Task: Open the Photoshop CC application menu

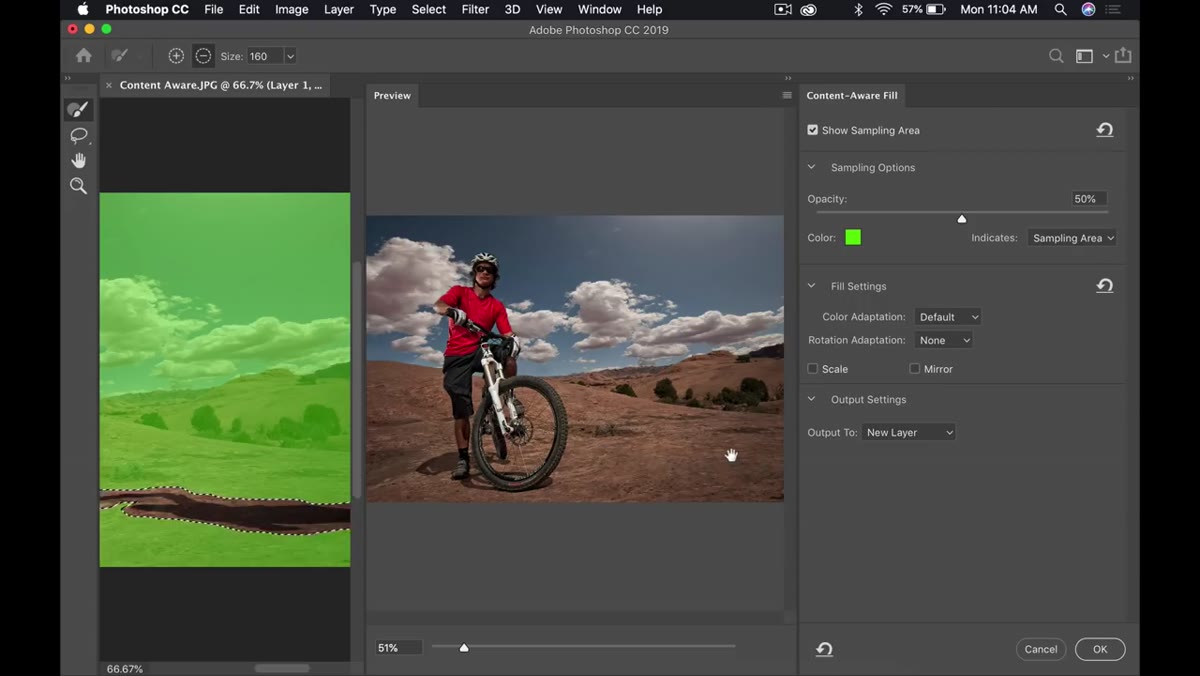Action: [147, 9]
